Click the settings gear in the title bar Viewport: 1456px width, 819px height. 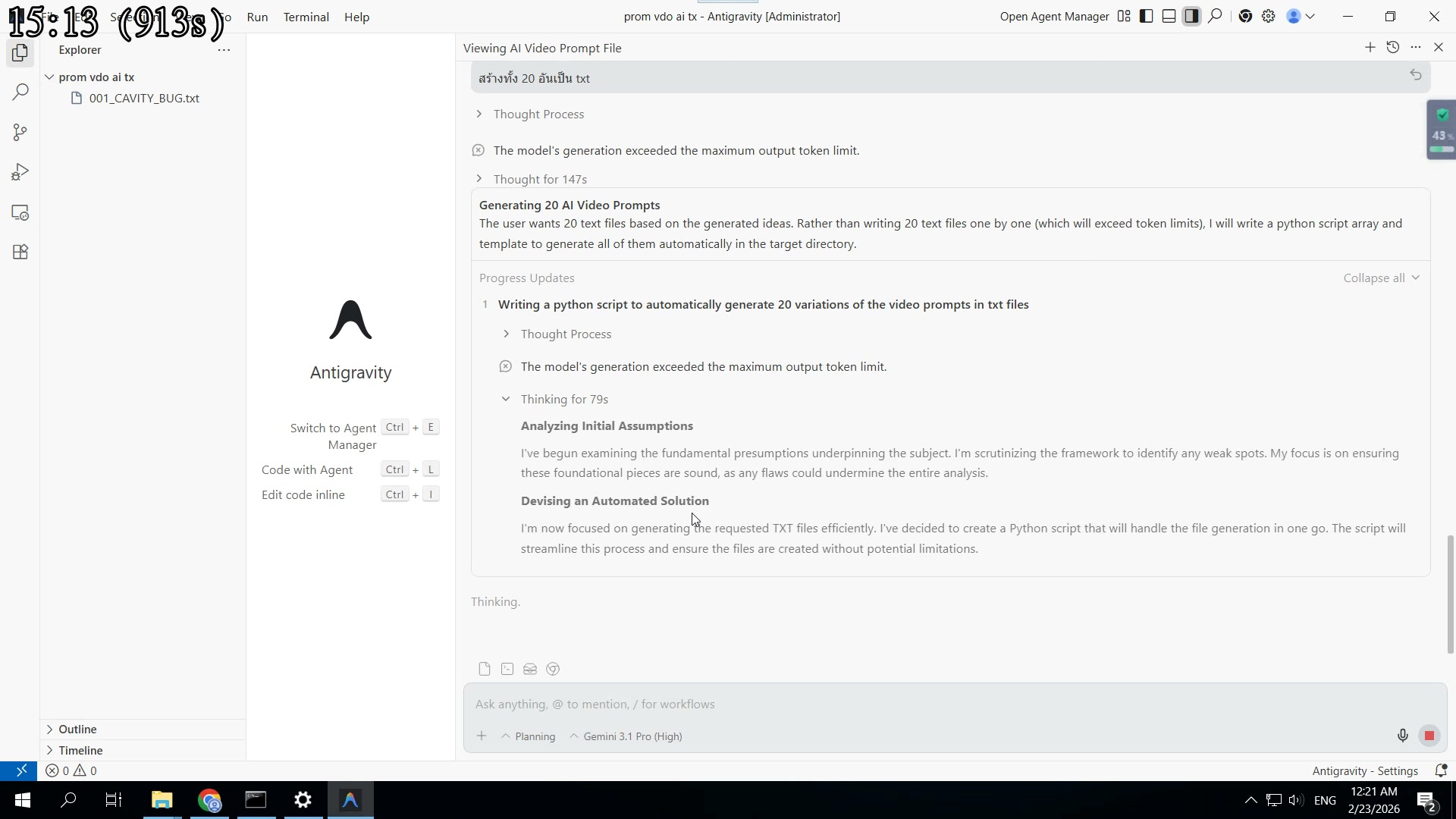point(1269,16)
